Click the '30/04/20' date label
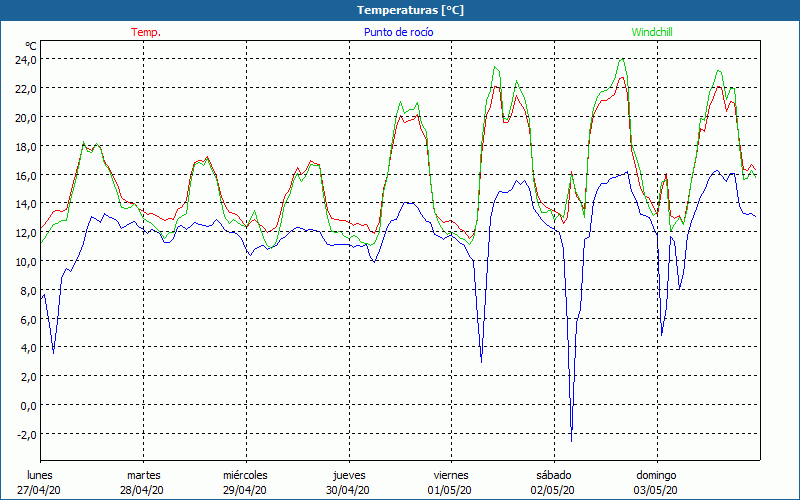This screenshot has height=500, width=800. (x=348, y=490)
